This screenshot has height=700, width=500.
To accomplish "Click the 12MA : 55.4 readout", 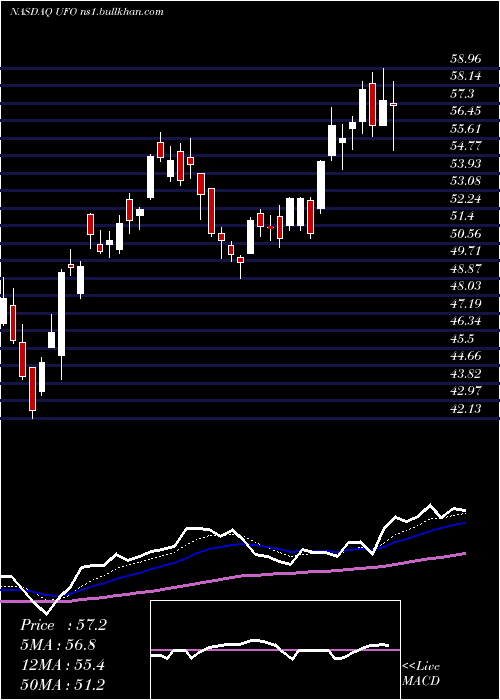I will click(62, 665).
